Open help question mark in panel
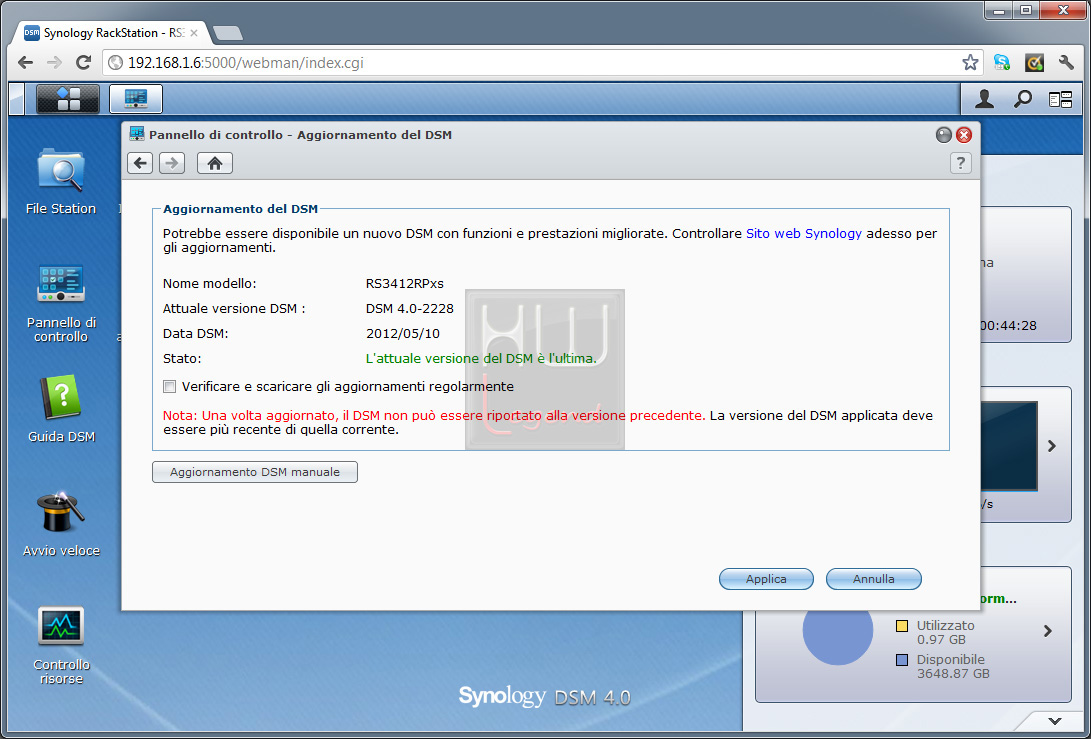Screen dimensions: 1091x739 [x=960, y=163]
